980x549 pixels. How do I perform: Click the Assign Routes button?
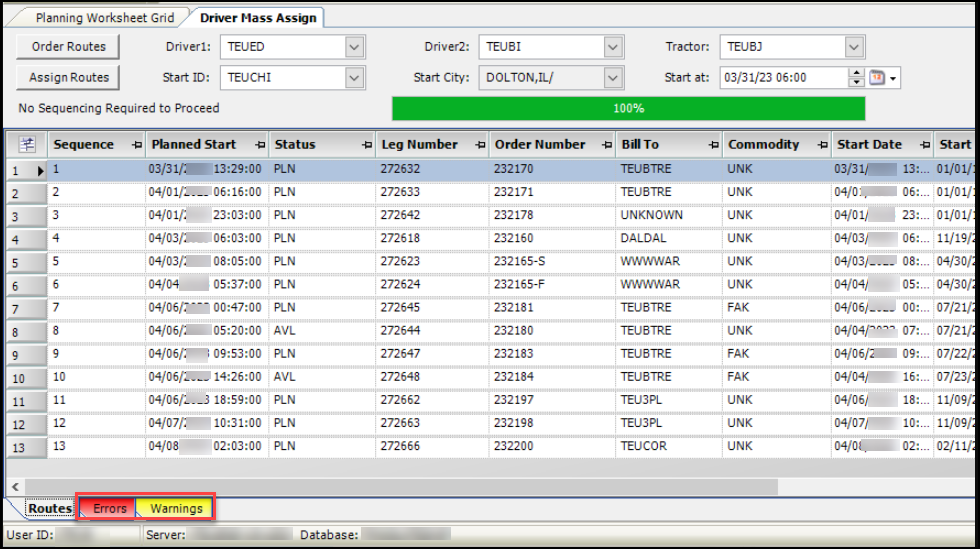tap(68, 78)
